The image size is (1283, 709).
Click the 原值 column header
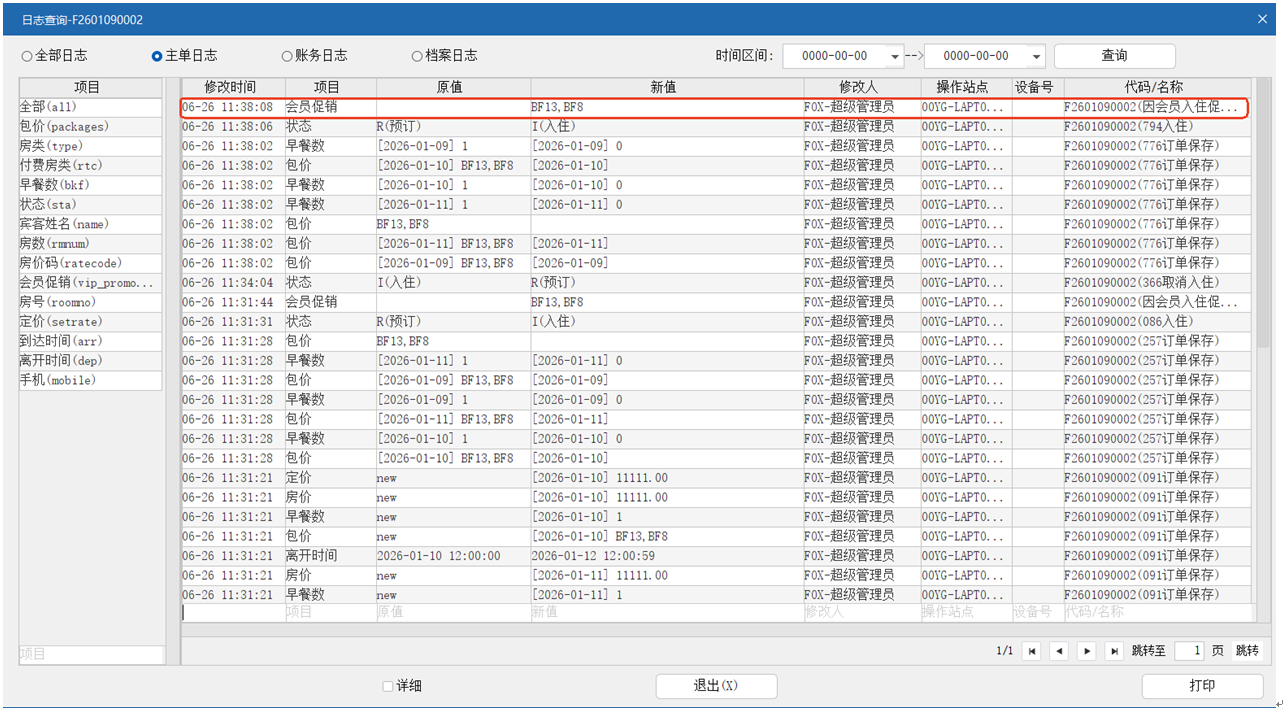coord(453,88)
